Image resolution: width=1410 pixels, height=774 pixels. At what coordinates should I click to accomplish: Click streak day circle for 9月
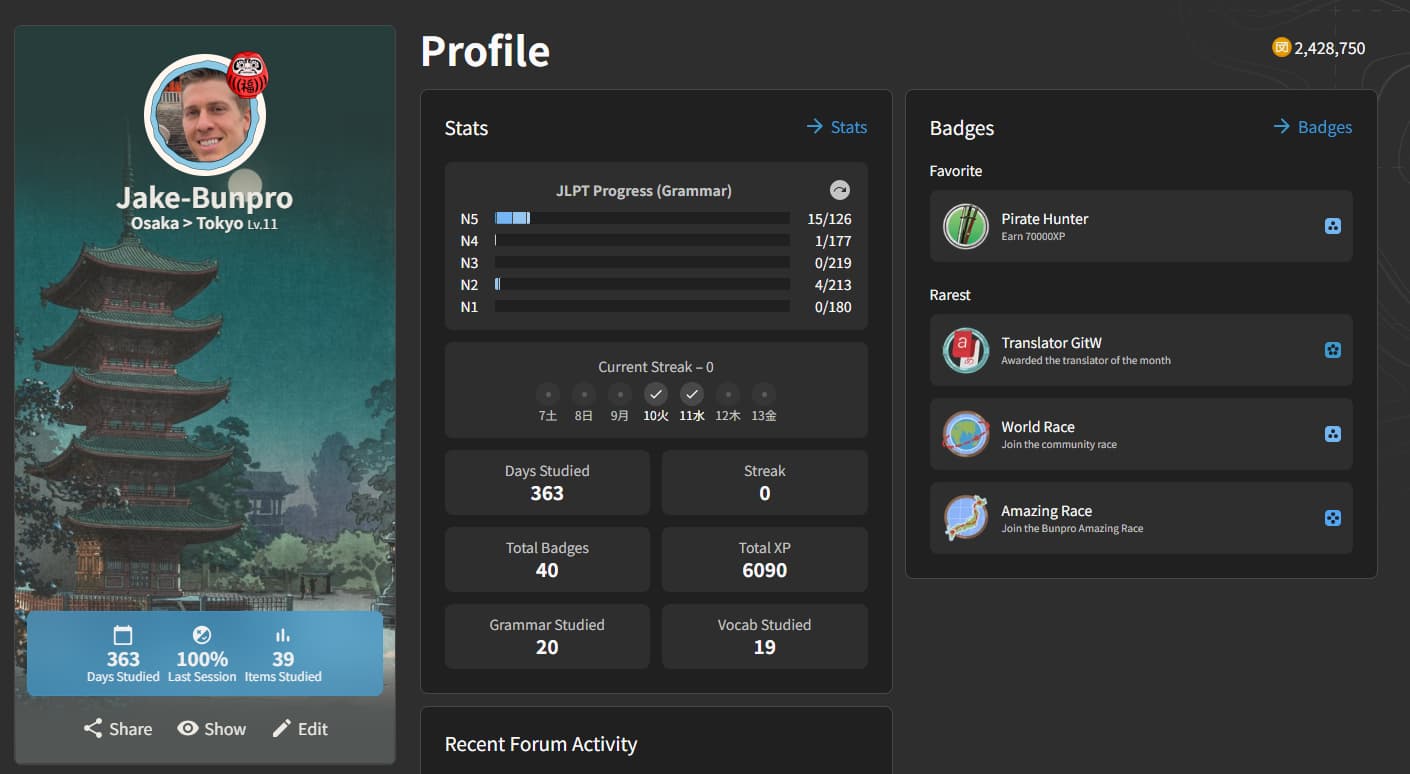(620, 394)
